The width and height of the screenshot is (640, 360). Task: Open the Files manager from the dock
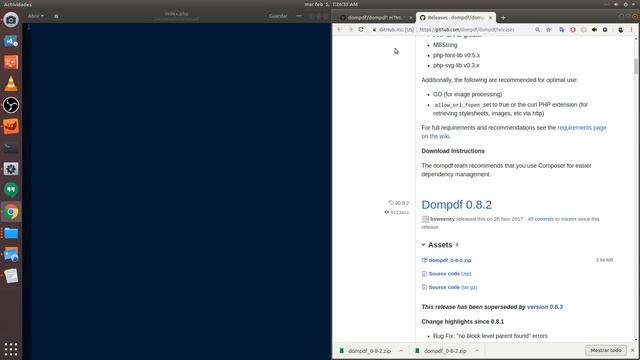point(11,233)
